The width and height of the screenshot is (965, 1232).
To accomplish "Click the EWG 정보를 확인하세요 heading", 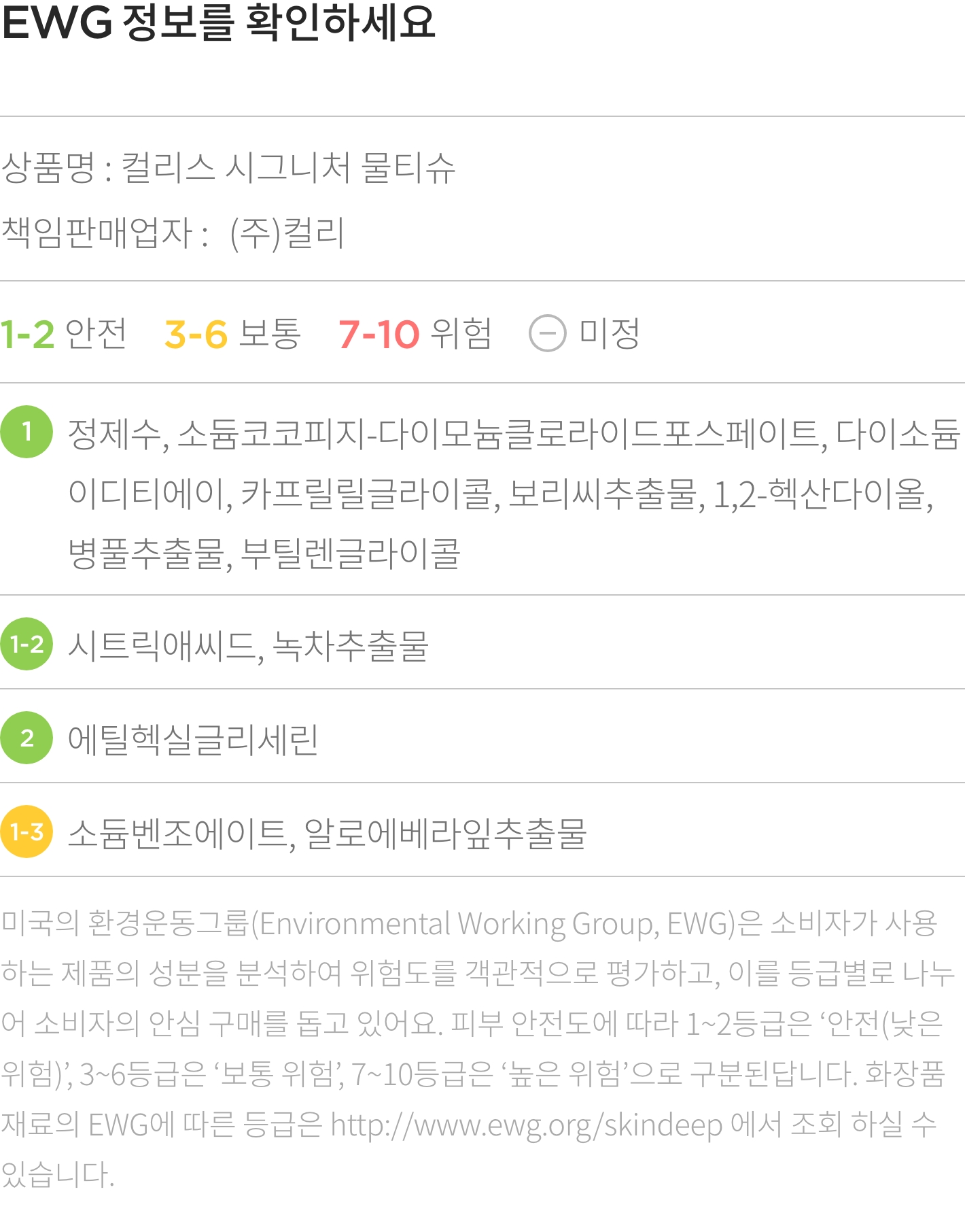I will (218, 22).
